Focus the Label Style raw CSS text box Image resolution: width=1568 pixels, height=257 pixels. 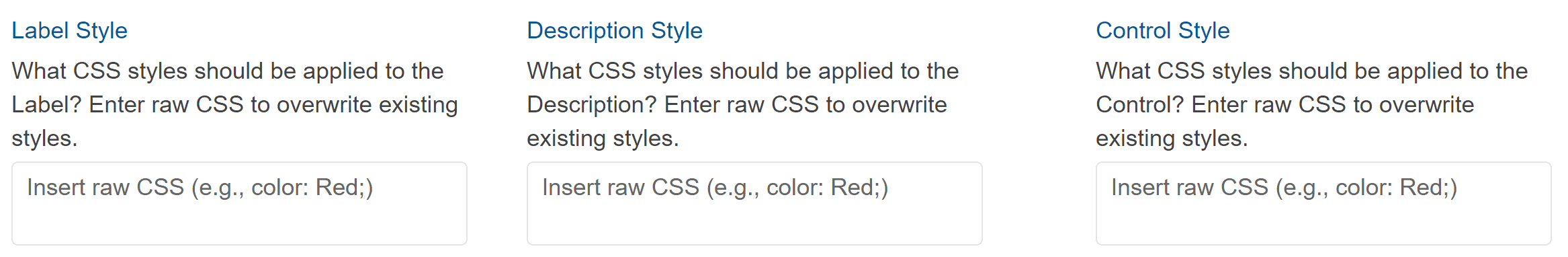coord(239,203)
